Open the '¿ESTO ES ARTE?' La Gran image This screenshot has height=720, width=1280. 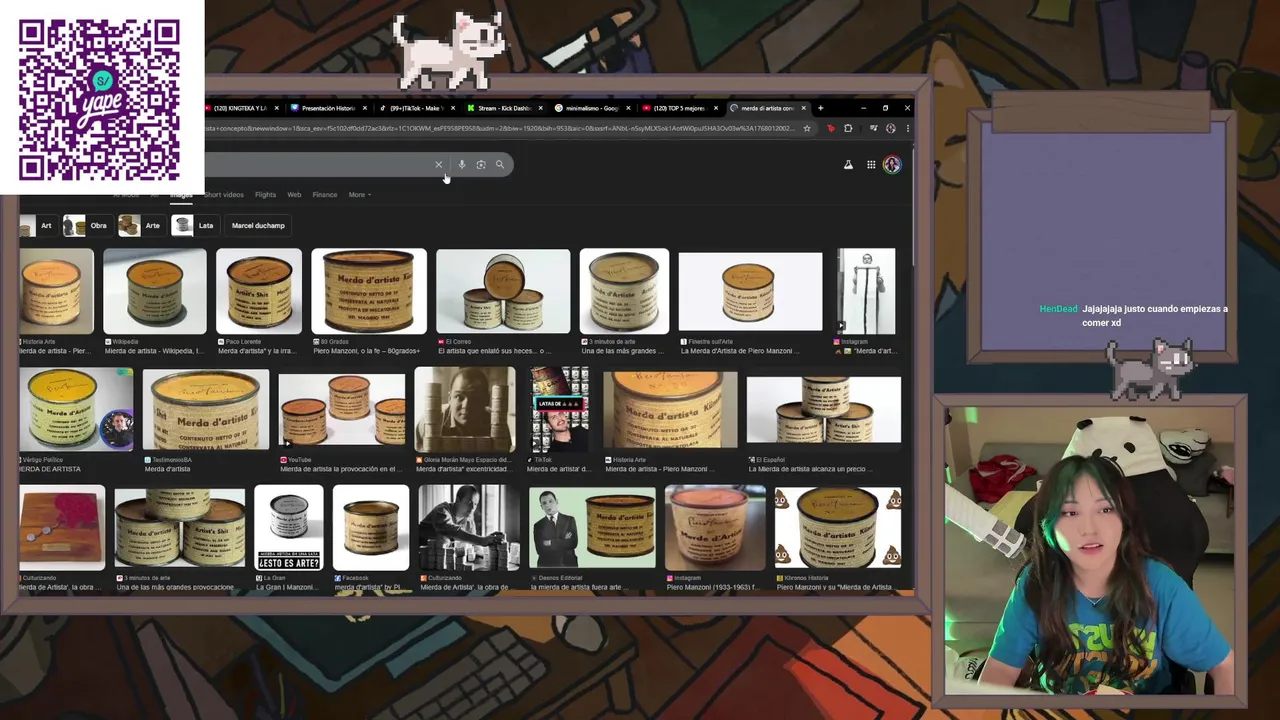[289, 527]
